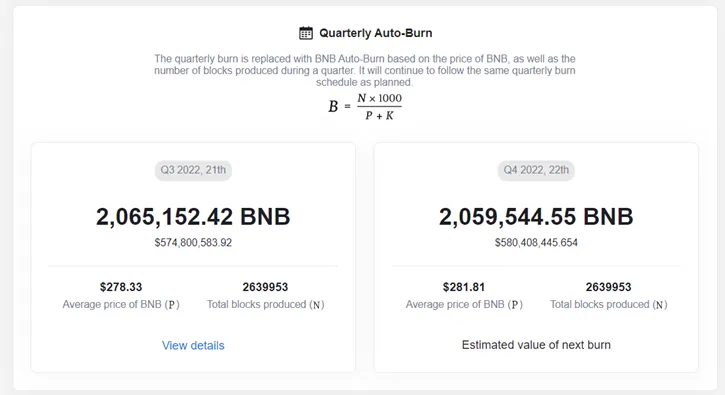The image size is (725, 395).
Task: Click the 2,065,152.42 BNB amount
Action: (193, 216)
